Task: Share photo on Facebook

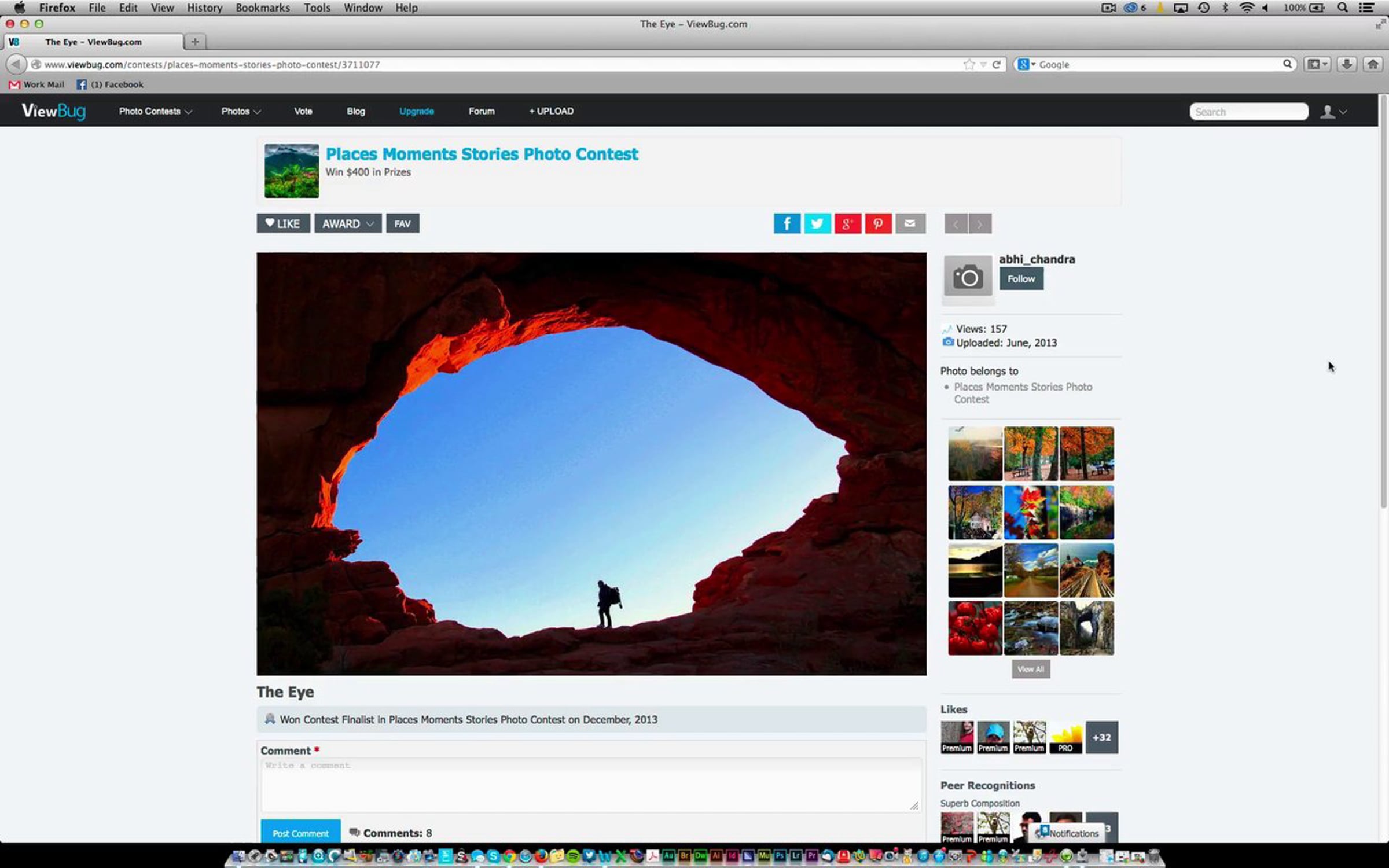Action: click(x=787, y=223)
